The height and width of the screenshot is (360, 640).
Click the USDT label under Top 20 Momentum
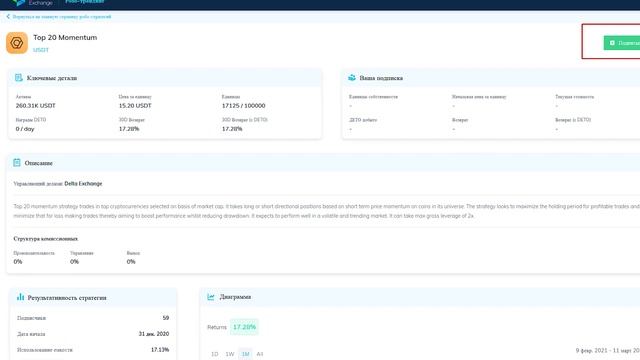click(41, 50)
